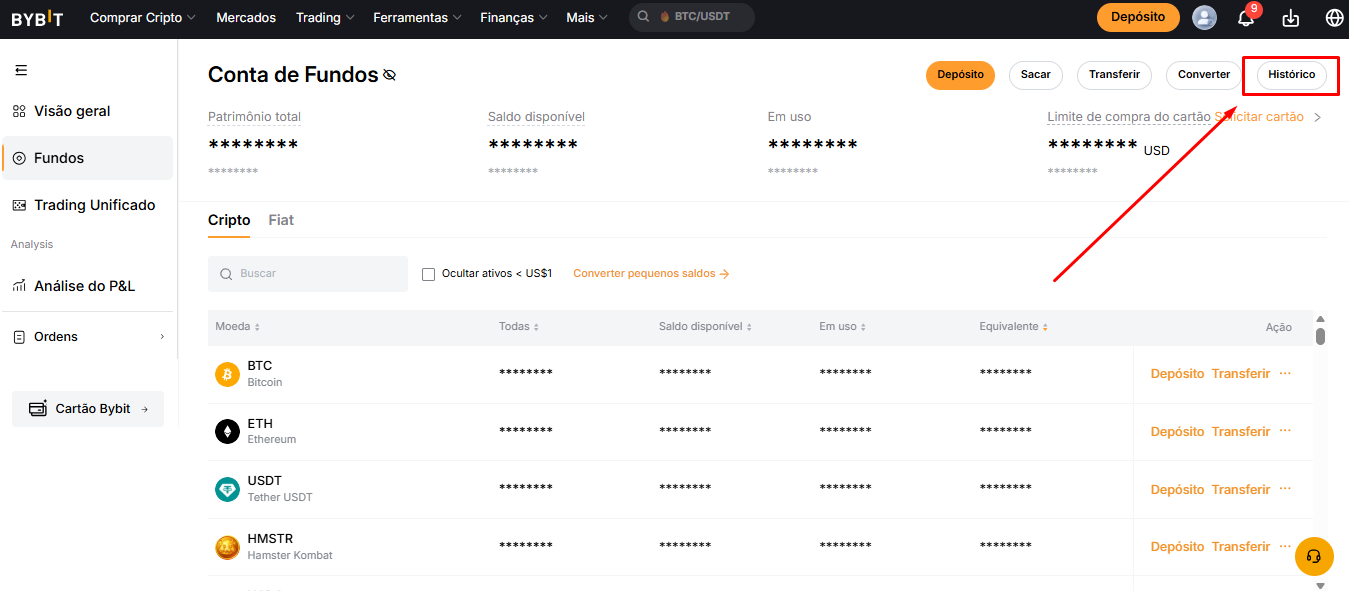Click scrollbar up arrow of asset table
The image size is (1349, 591).
click(1320, 319)
